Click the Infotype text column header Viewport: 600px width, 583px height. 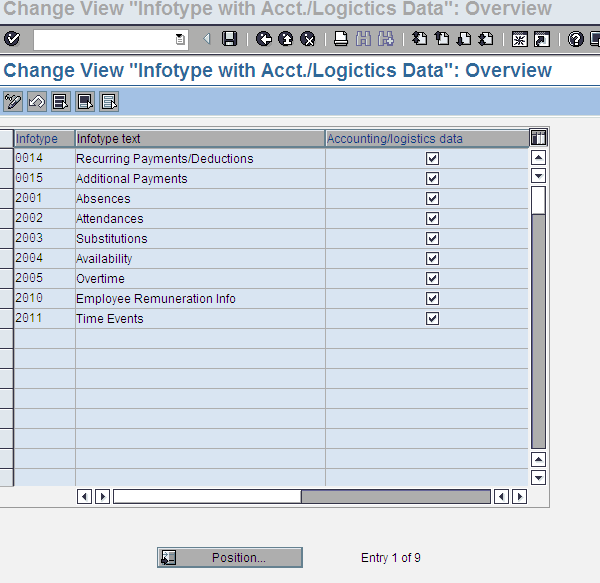point(200,138)
